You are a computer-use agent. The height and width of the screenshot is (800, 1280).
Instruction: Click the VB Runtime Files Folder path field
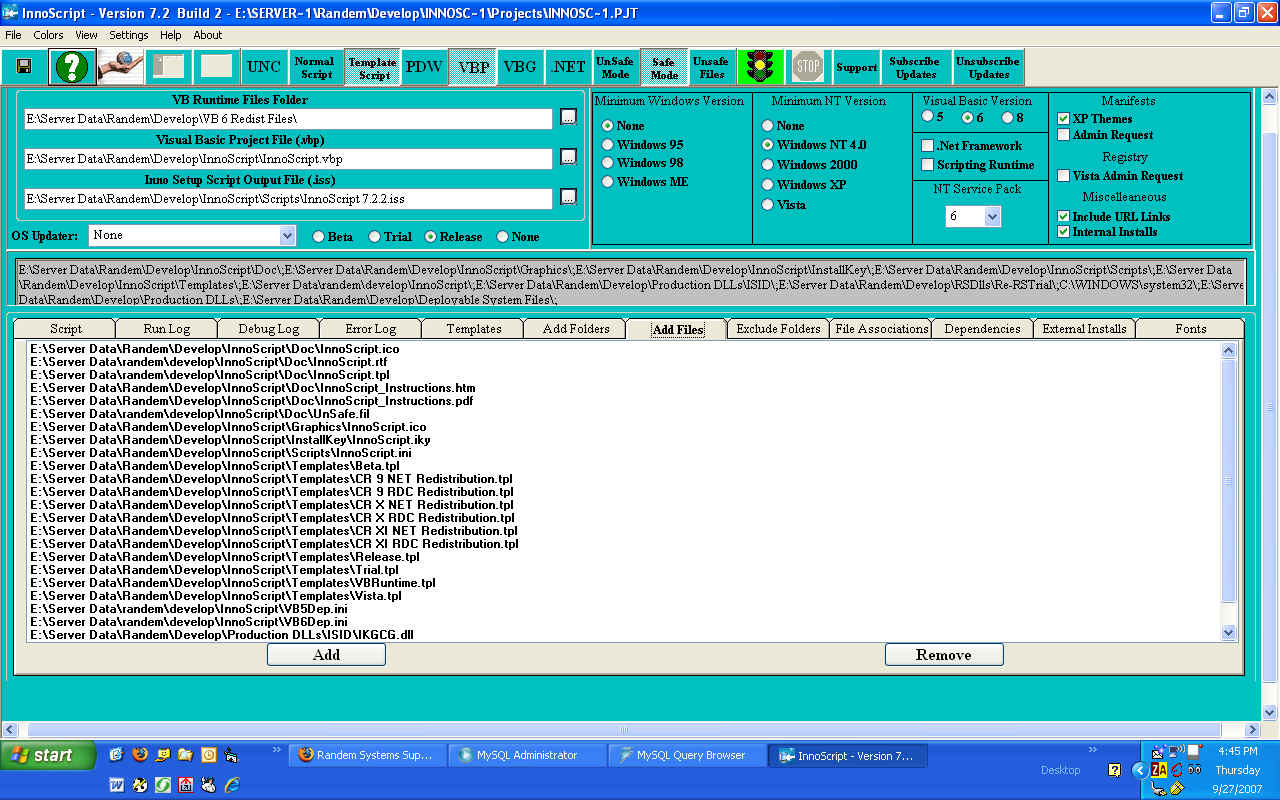(288, 119)
